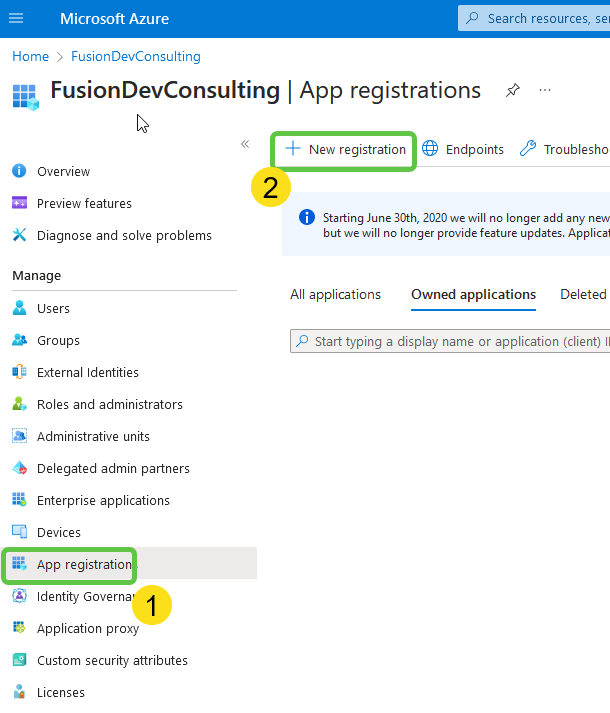
Task: Open Troubleshooting from the toolbar
Action: (564, 149)
